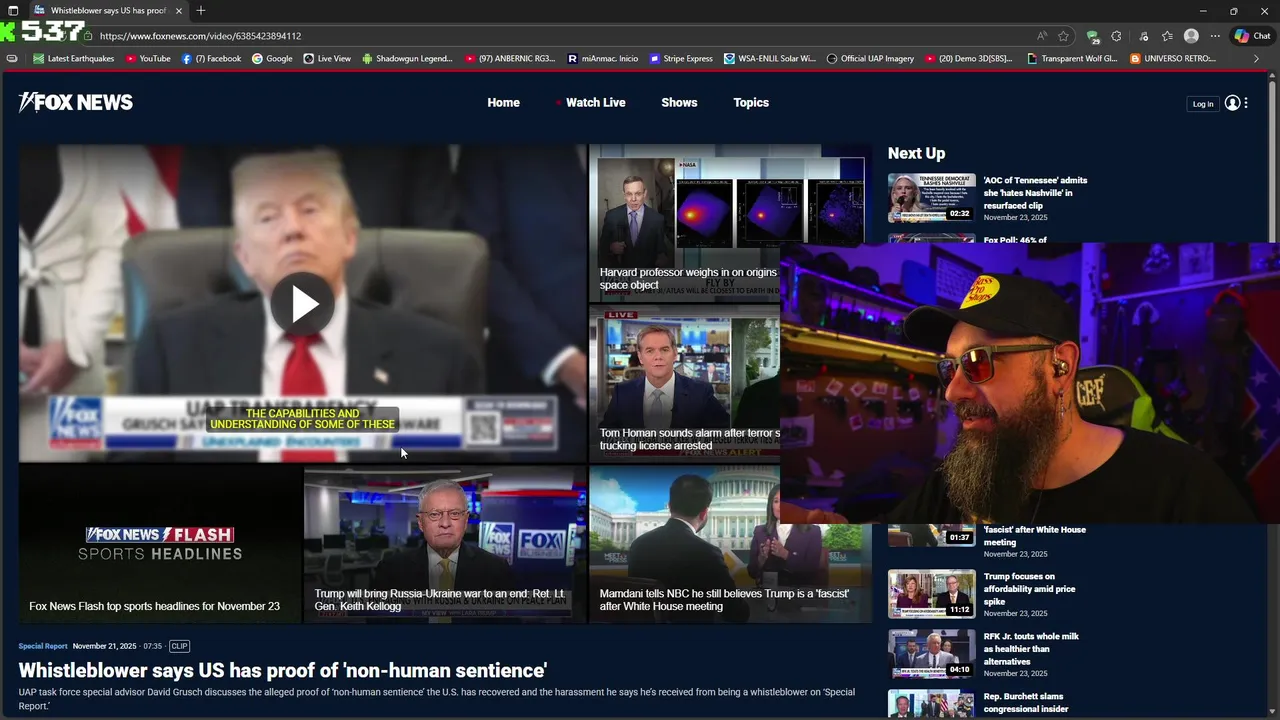Screen dimensions: 1280x720
Task: Open the miAnmac. Inicio bookmark
Action: (x=602, y=59)
